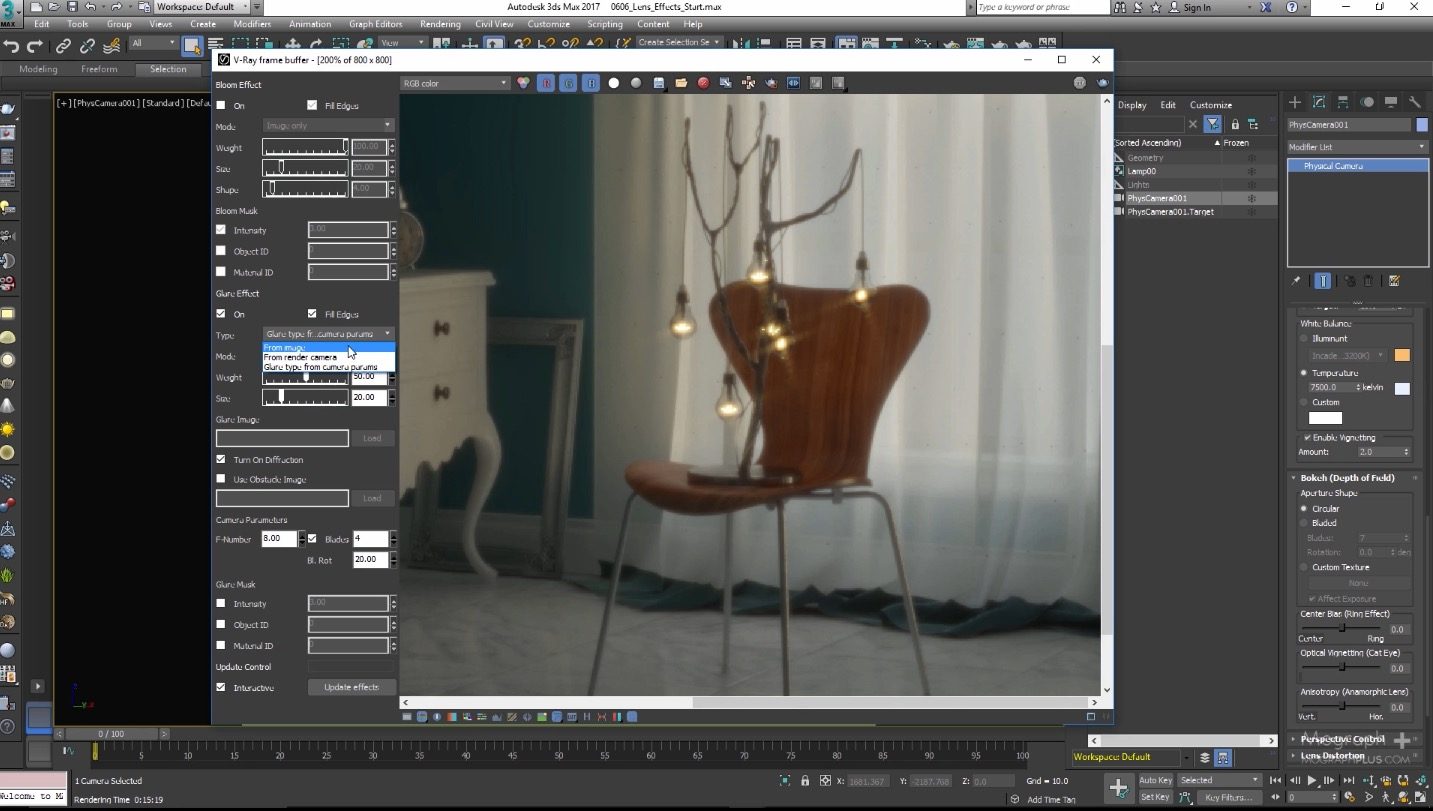Viewport: 1433px width, 811px height.
Task: Switch to alpha channel white circle icon
Action: pyautogui.click(x=613, y=83)
